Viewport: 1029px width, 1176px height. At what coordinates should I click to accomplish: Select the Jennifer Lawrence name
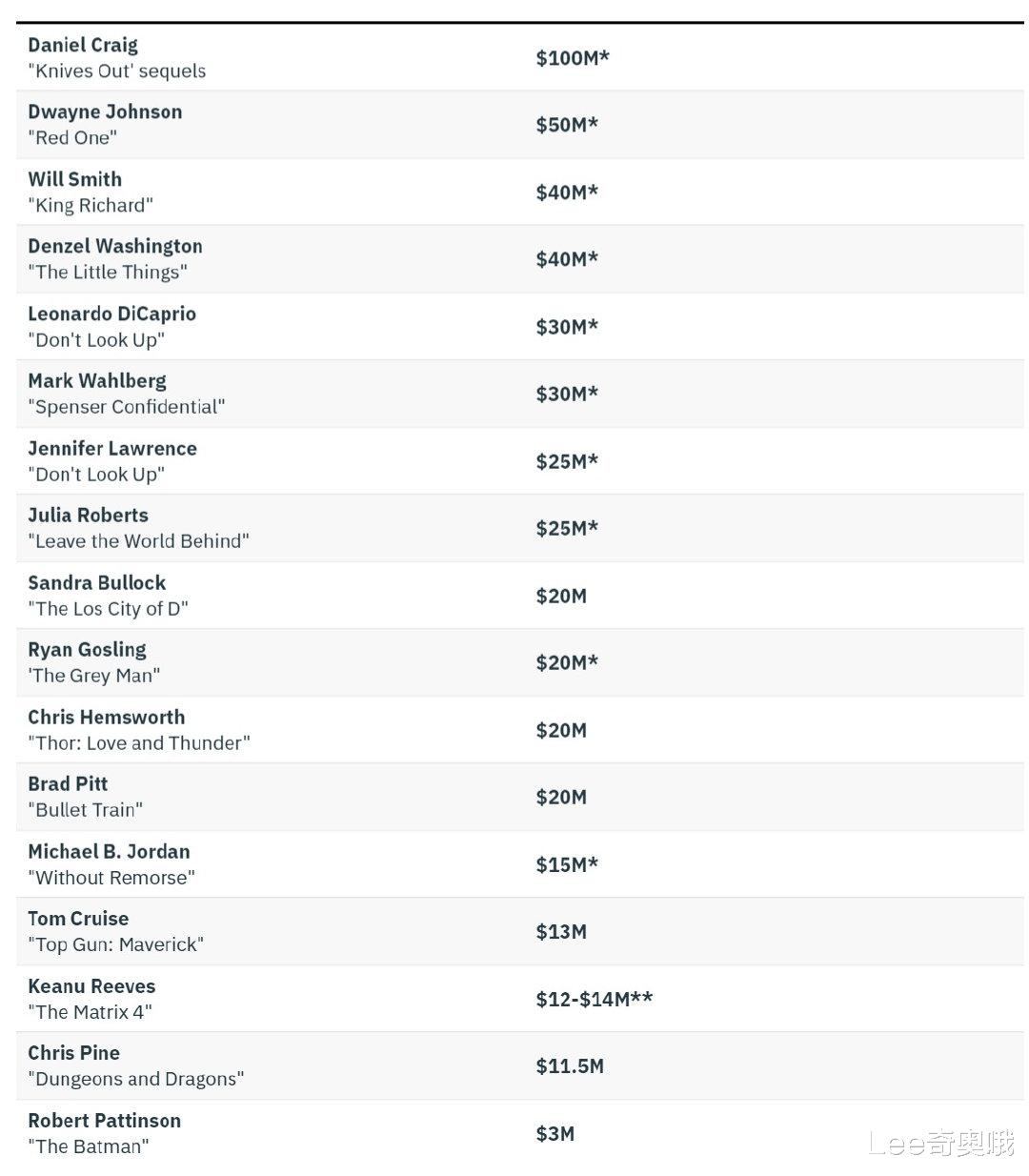tap(112, 448)
